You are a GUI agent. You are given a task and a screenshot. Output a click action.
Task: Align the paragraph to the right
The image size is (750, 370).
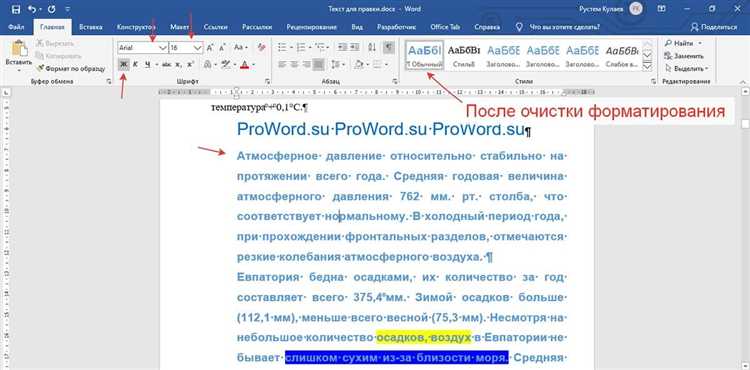point(306,64)
